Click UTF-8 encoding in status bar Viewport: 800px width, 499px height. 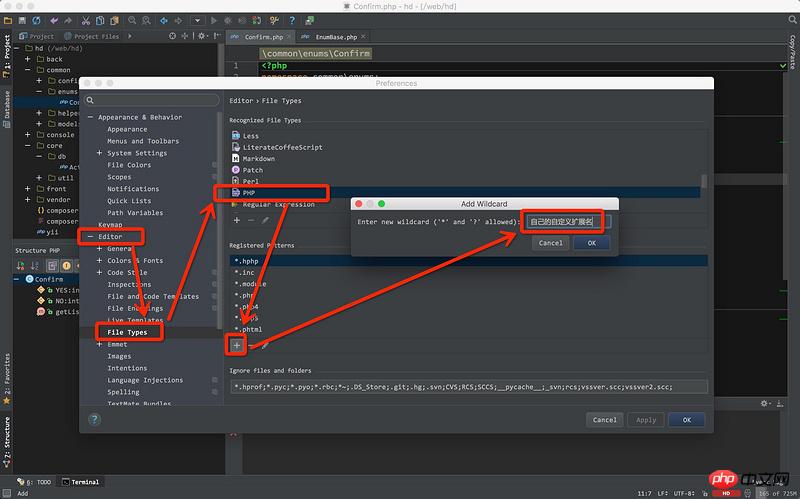tap(685, 493)
